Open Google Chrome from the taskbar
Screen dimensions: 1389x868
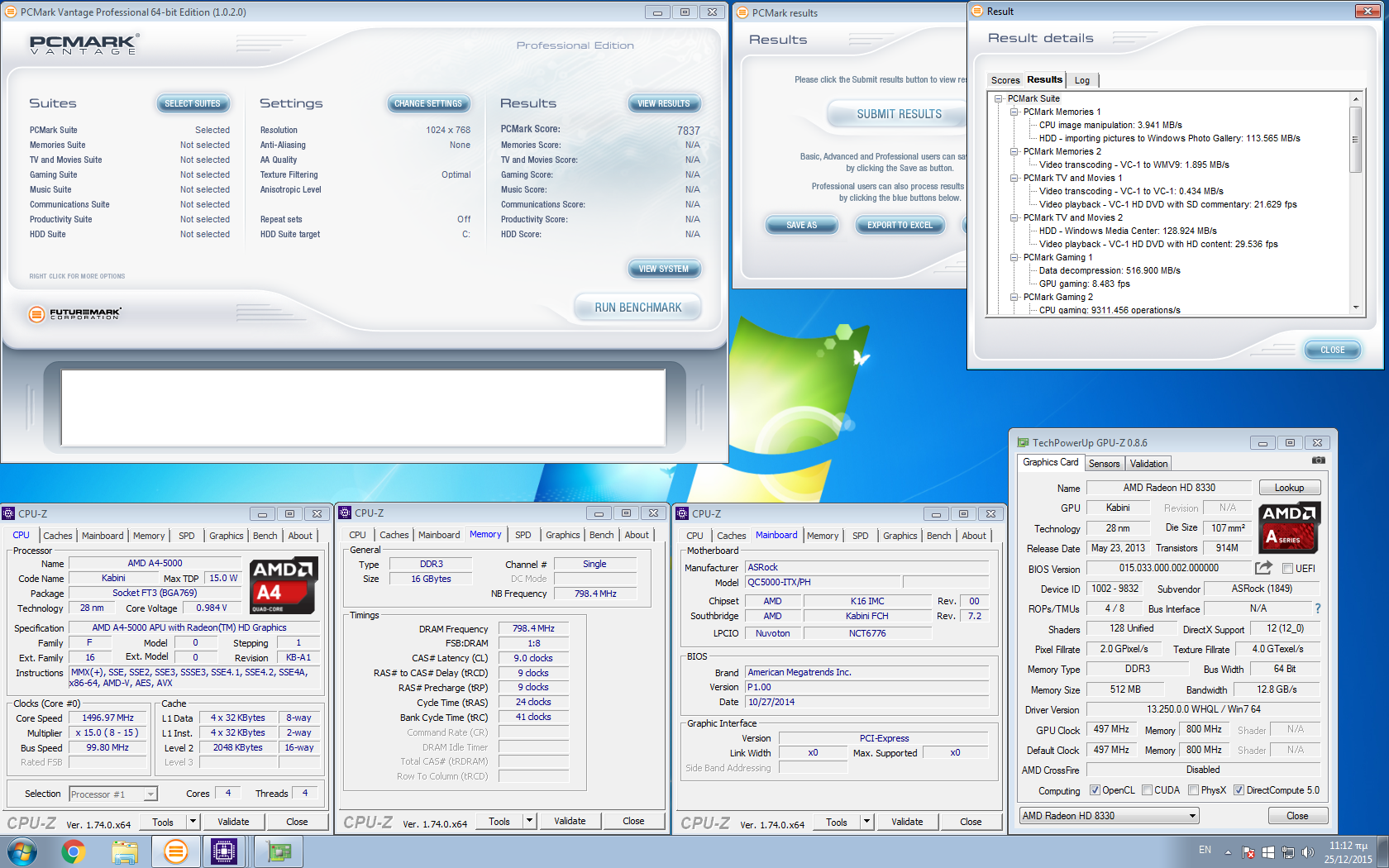(74, 851)
